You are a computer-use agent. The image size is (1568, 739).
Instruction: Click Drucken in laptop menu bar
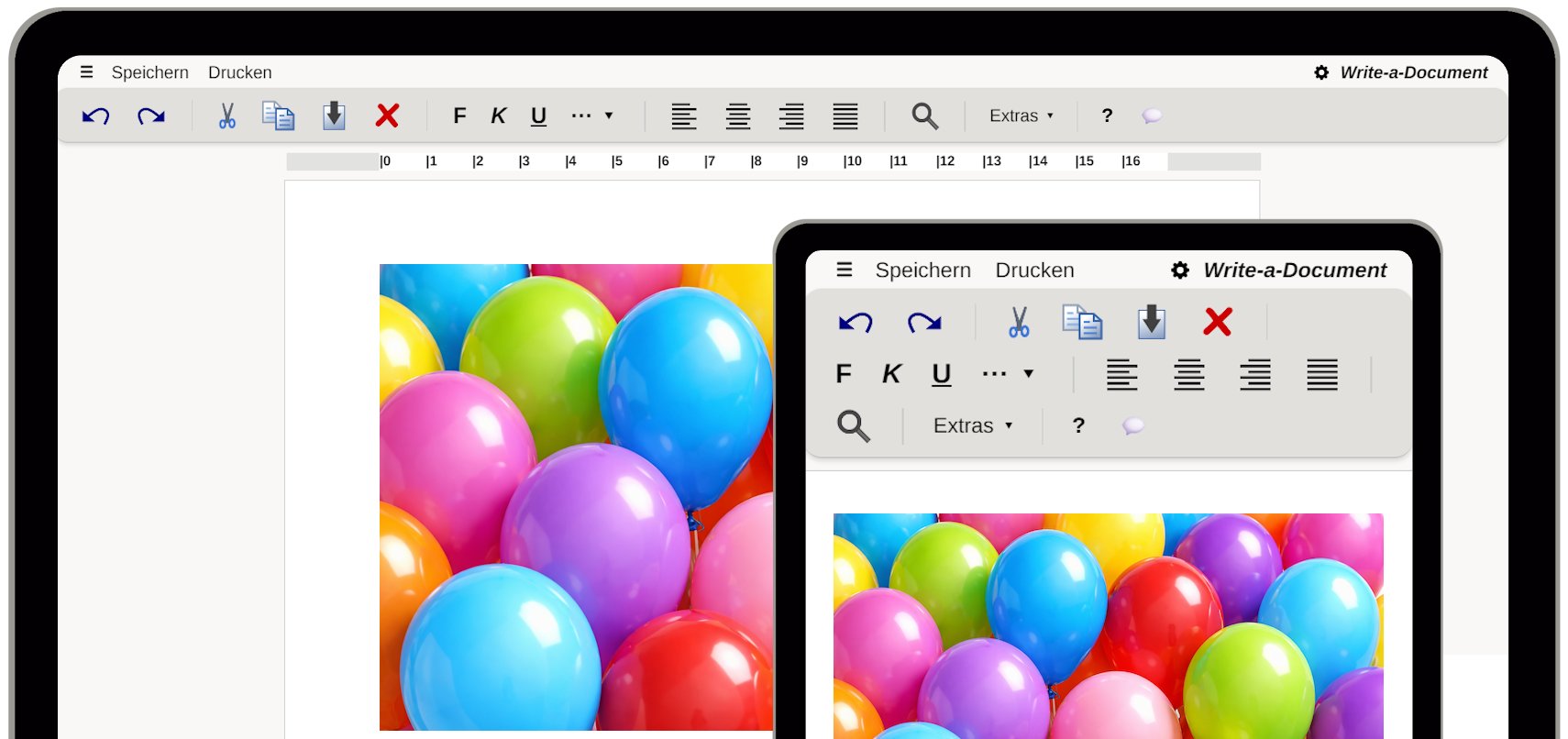coord(240,72)
